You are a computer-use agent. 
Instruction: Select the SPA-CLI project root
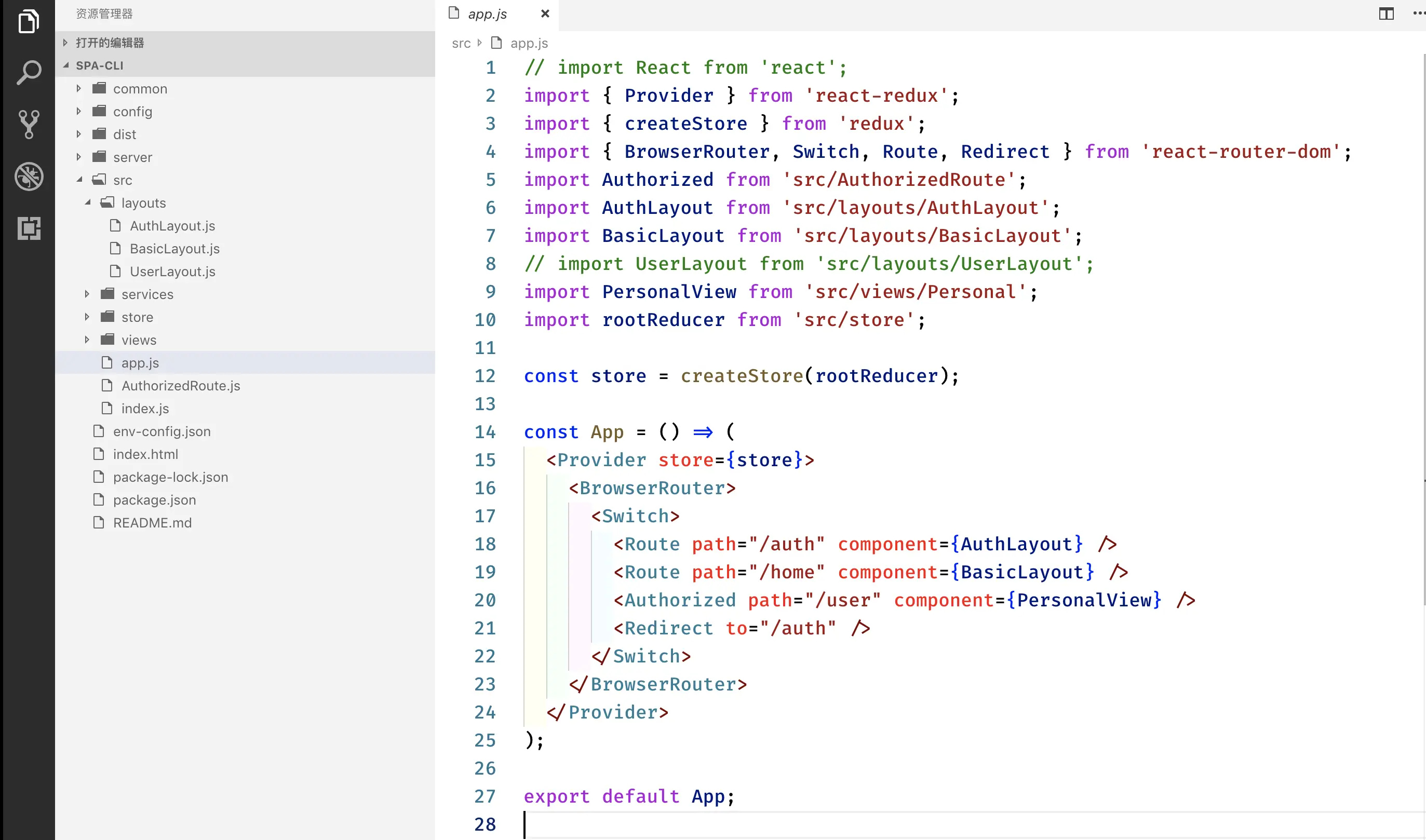[x=100, y=65]
